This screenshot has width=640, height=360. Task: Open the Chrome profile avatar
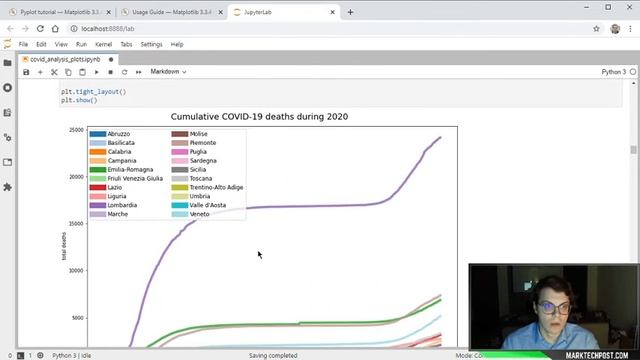(615, 29)
